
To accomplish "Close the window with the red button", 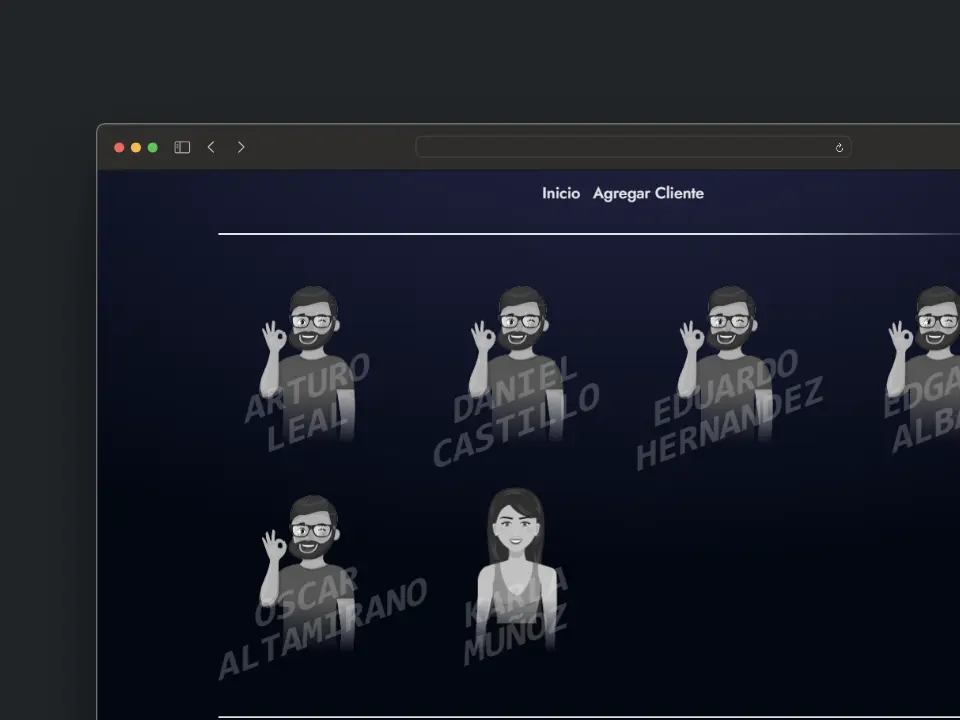I will pos(119,147).
